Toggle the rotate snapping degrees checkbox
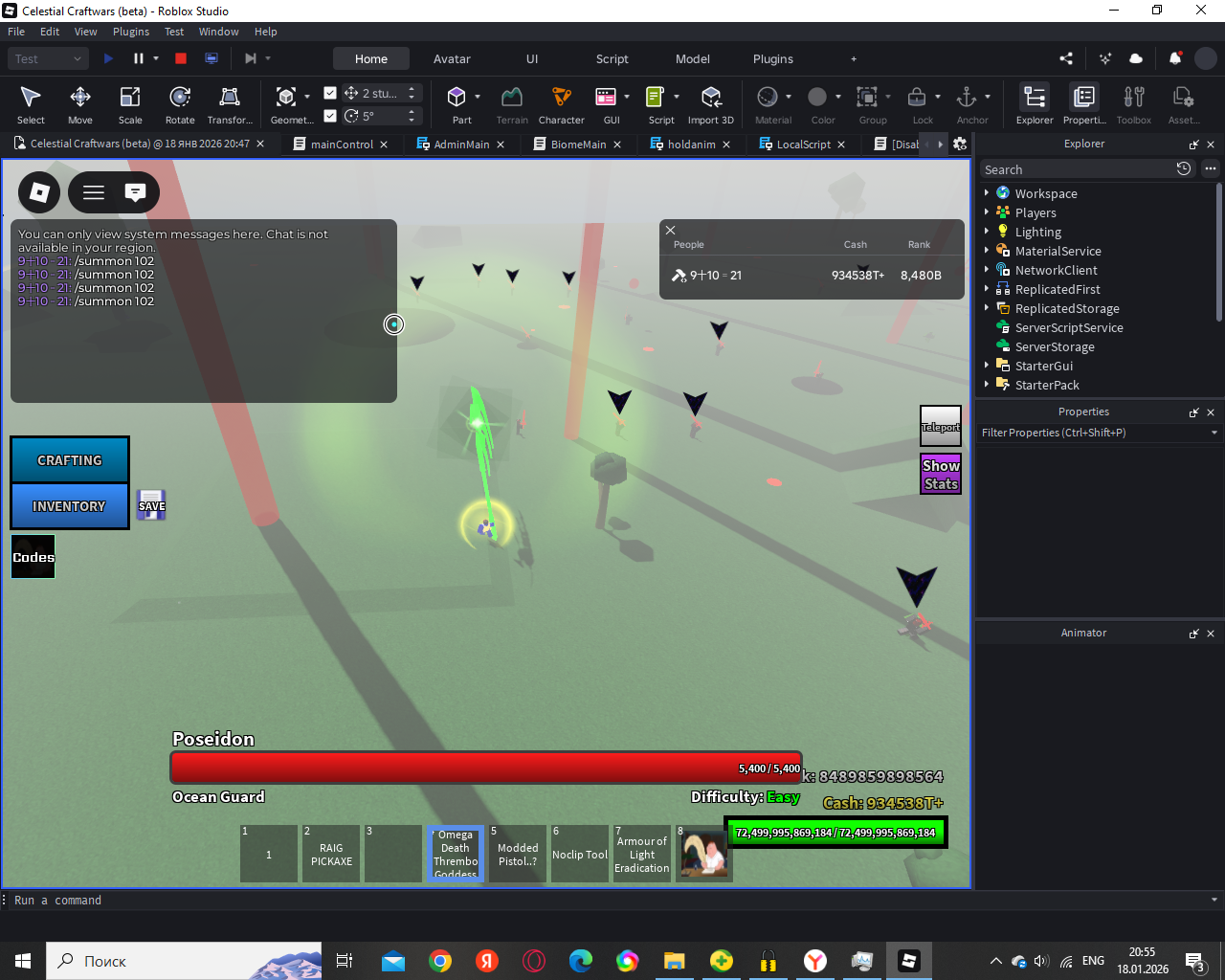Image resolution: width=1225 pixels, height=980 pixels. [330, 116]
